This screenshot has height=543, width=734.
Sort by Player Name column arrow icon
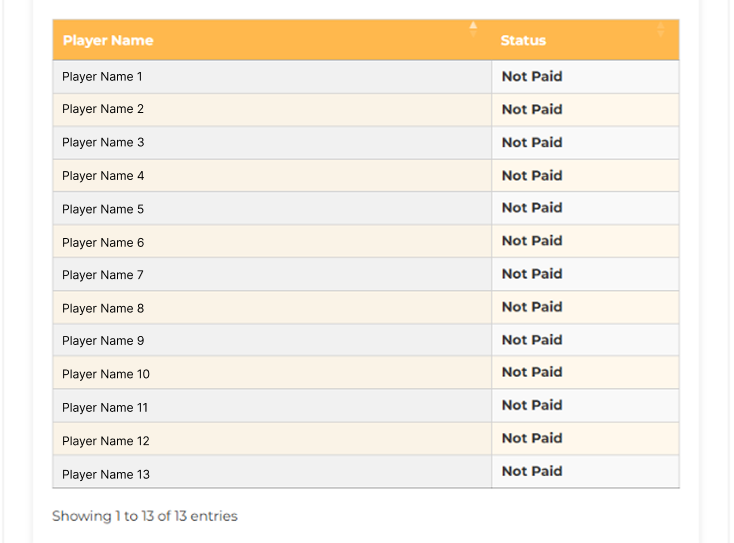[x=473, y=29]
